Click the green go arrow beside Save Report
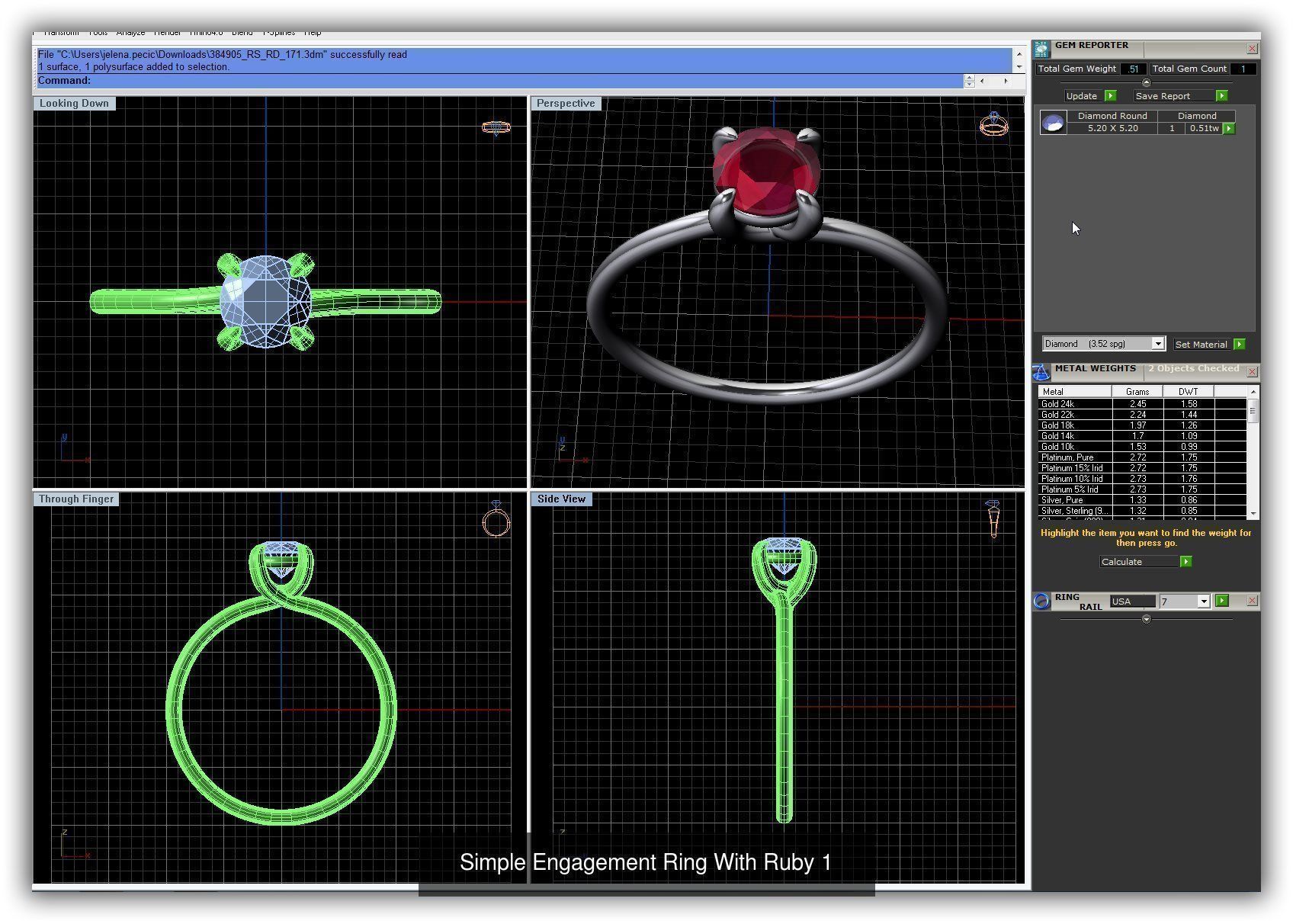 (x=1221, y=96)
